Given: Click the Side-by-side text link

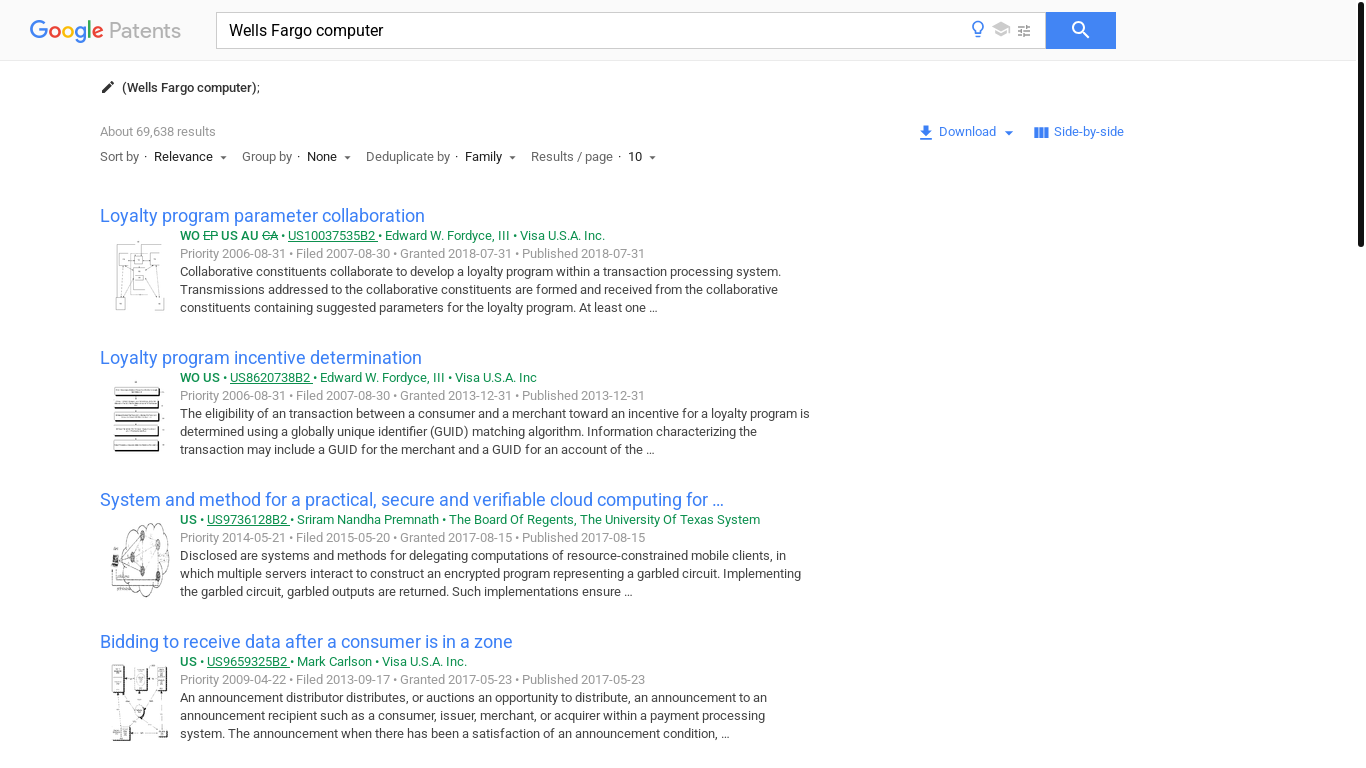Looking at the screenshot, I should click(x=1089, y=132).
